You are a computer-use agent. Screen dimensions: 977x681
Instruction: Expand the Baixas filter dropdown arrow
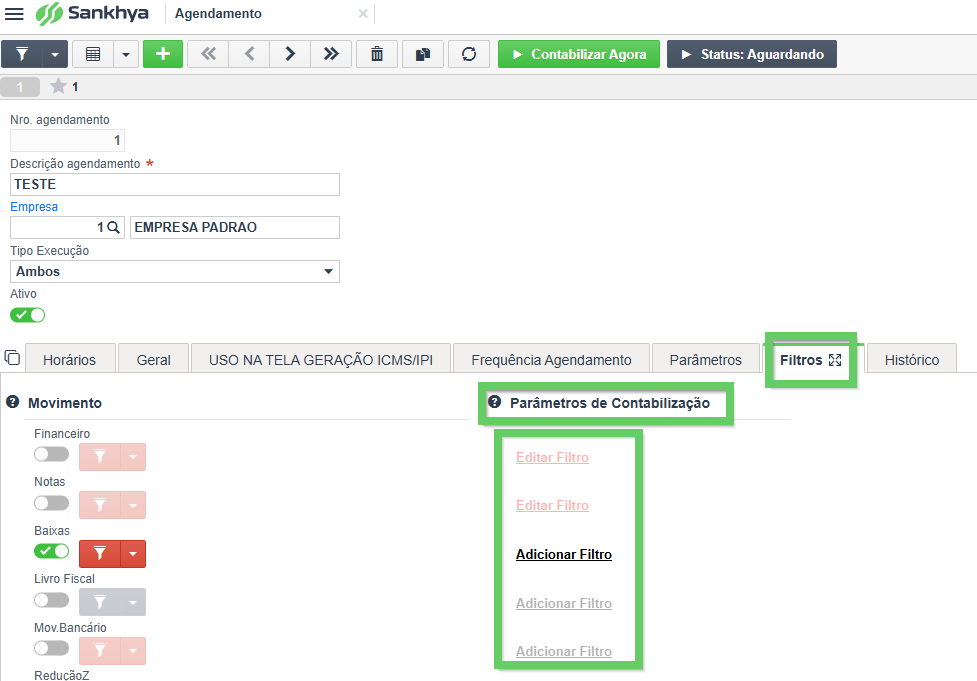click(x=133, y=554)
